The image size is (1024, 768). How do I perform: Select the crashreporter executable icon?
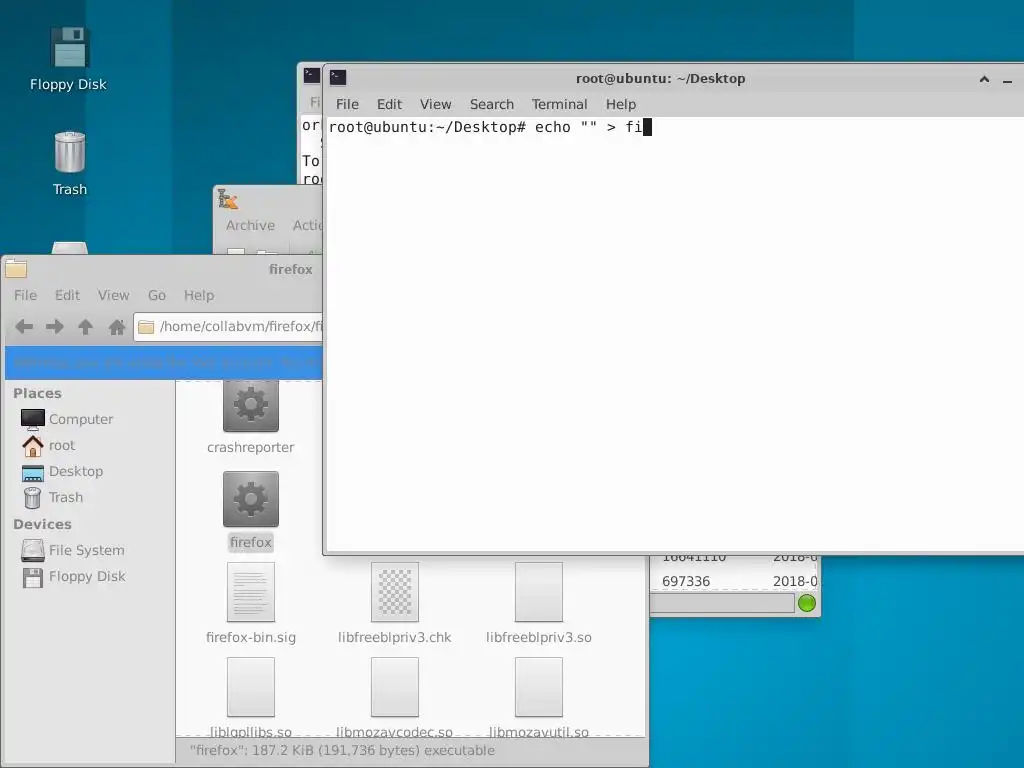(x=251, y=406)
